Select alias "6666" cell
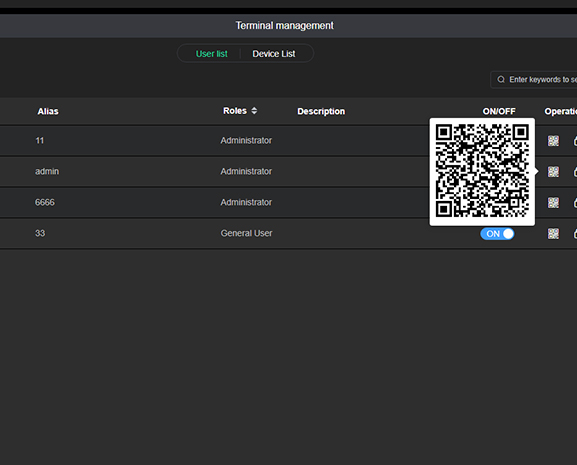The height and width of the screenshot is (465, 577). point(45,202)
